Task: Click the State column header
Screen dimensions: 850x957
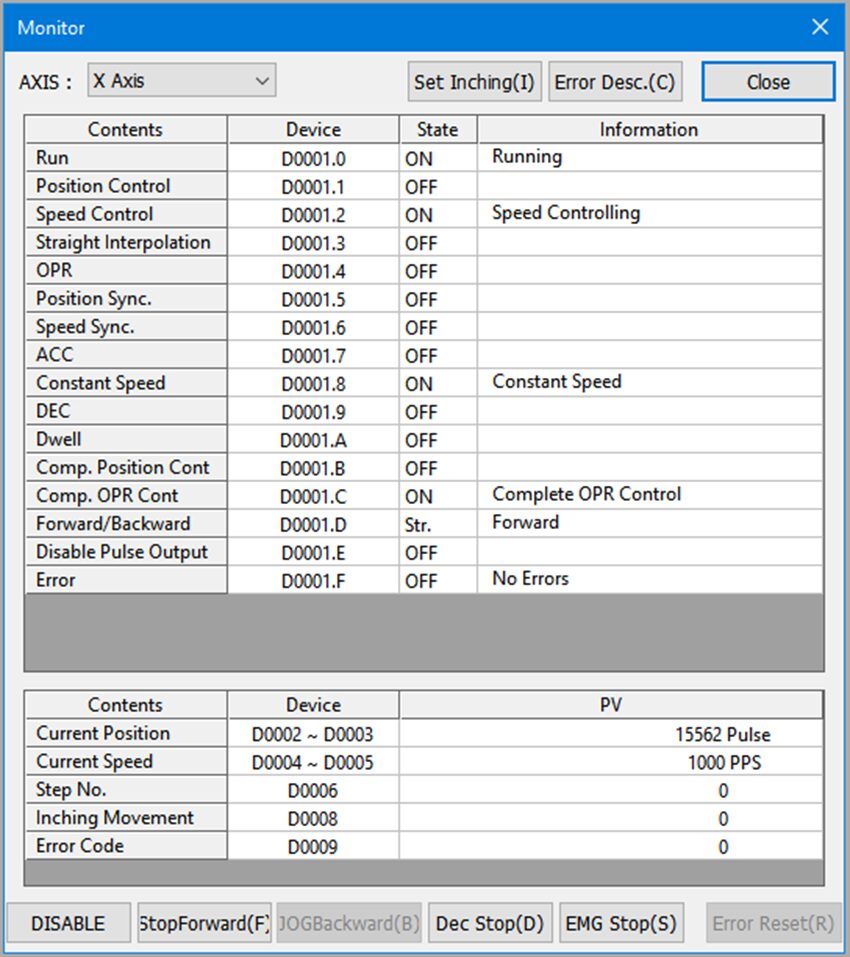Action: [x=438, y=129]
